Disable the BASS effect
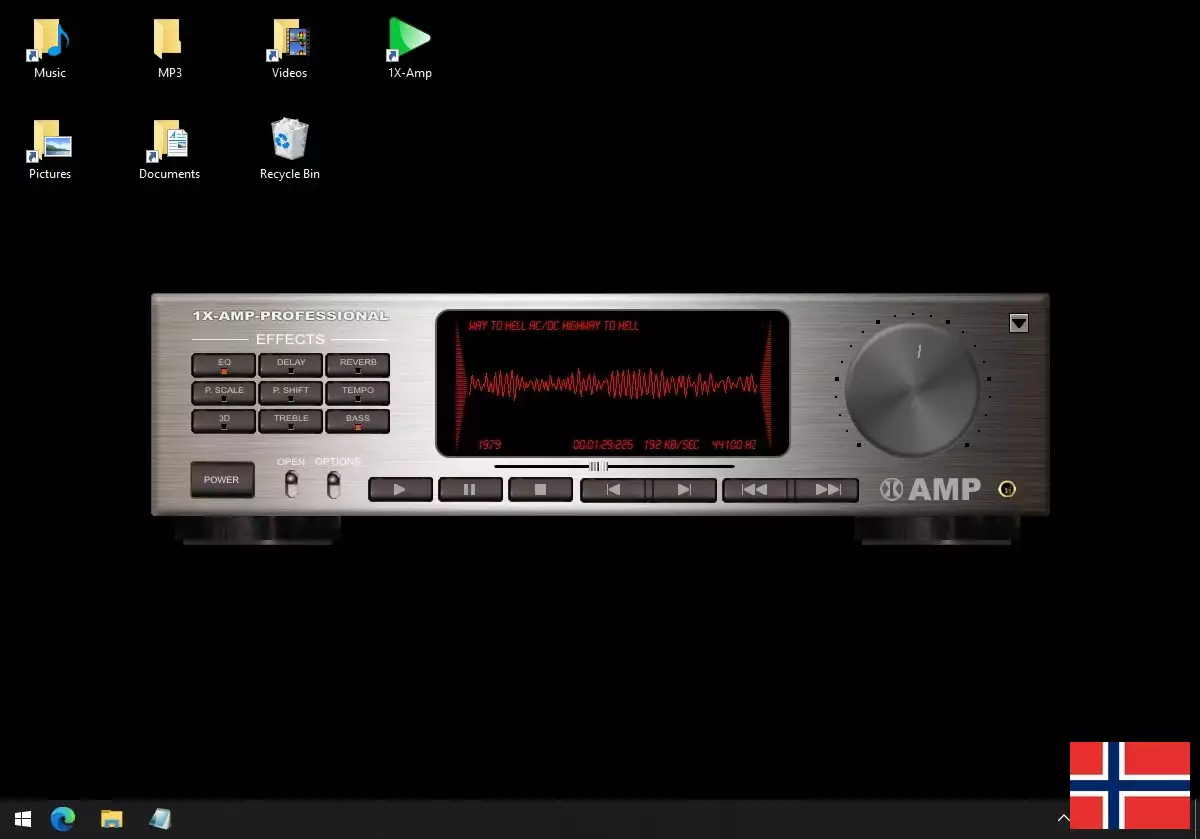Image resolution: width=1200 pixels, height=839 pixels. pos(357,419)
